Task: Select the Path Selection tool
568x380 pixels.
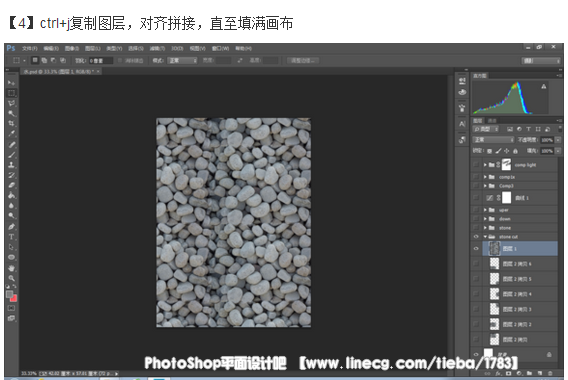Action: pyautogui.click(x=11, y=247)
